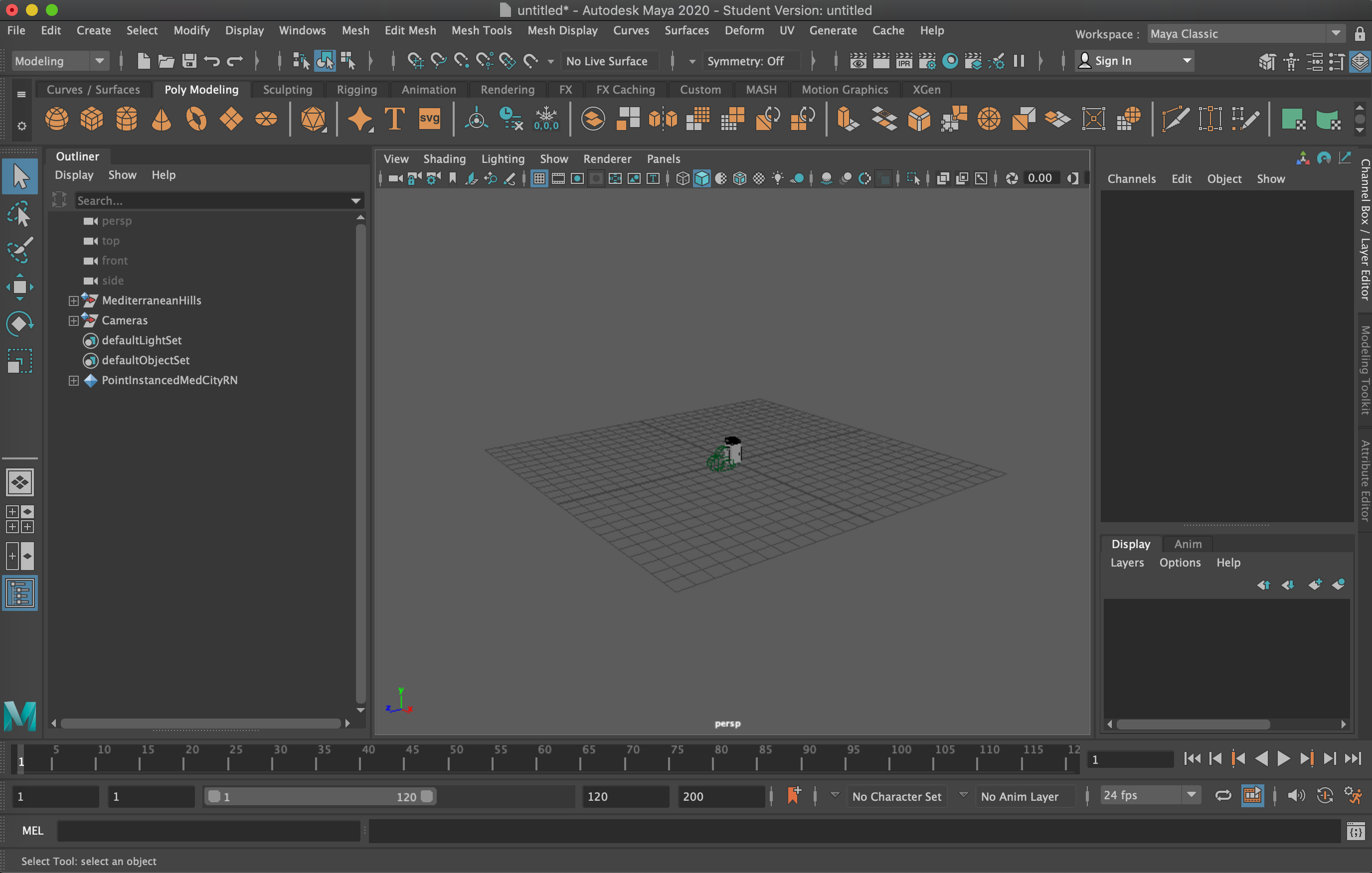Create a polygon cube from the shelf
1372x873 pixels.
tap(91, 119)
